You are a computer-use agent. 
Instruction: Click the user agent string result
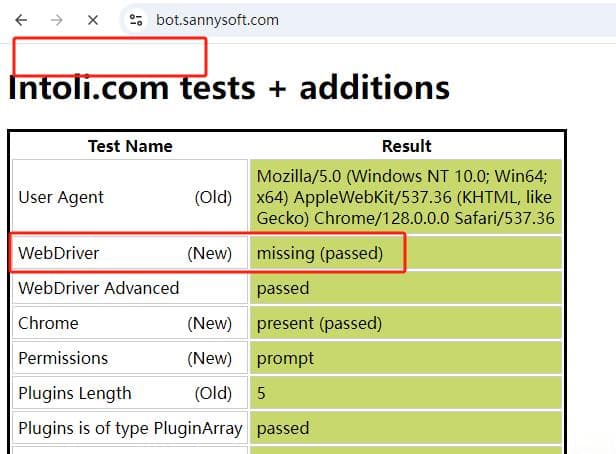[x=405, y=197]
